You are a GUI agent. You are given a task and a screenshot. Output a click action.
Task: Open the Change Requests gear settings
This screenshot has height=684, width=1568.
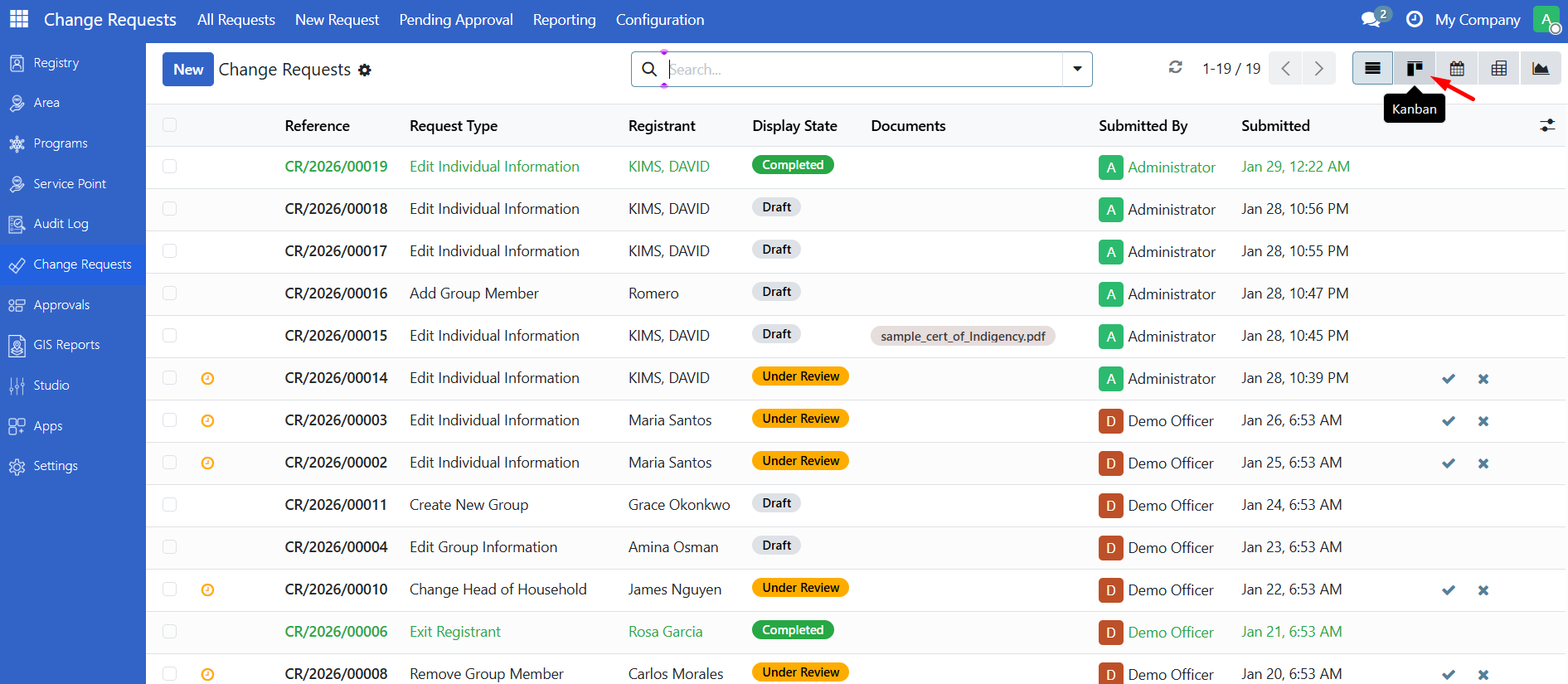tap(365, 70)
